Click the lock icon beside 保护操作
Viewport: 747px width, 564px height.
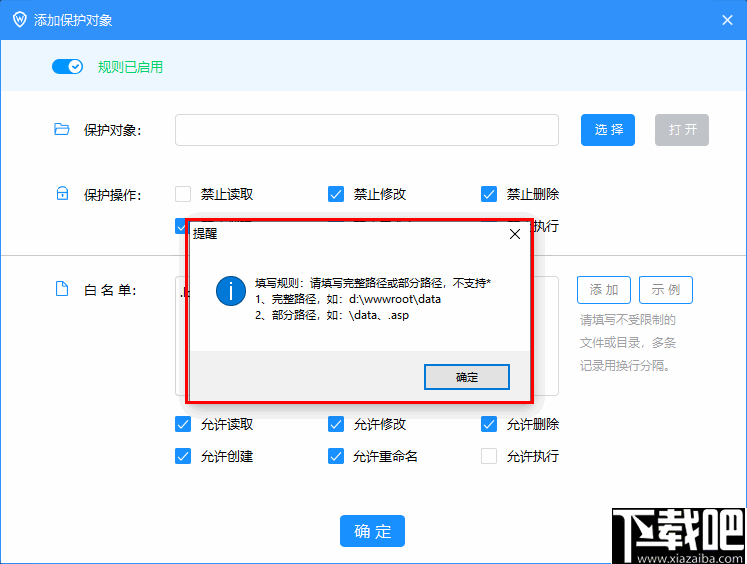click(x=62, y=193)
